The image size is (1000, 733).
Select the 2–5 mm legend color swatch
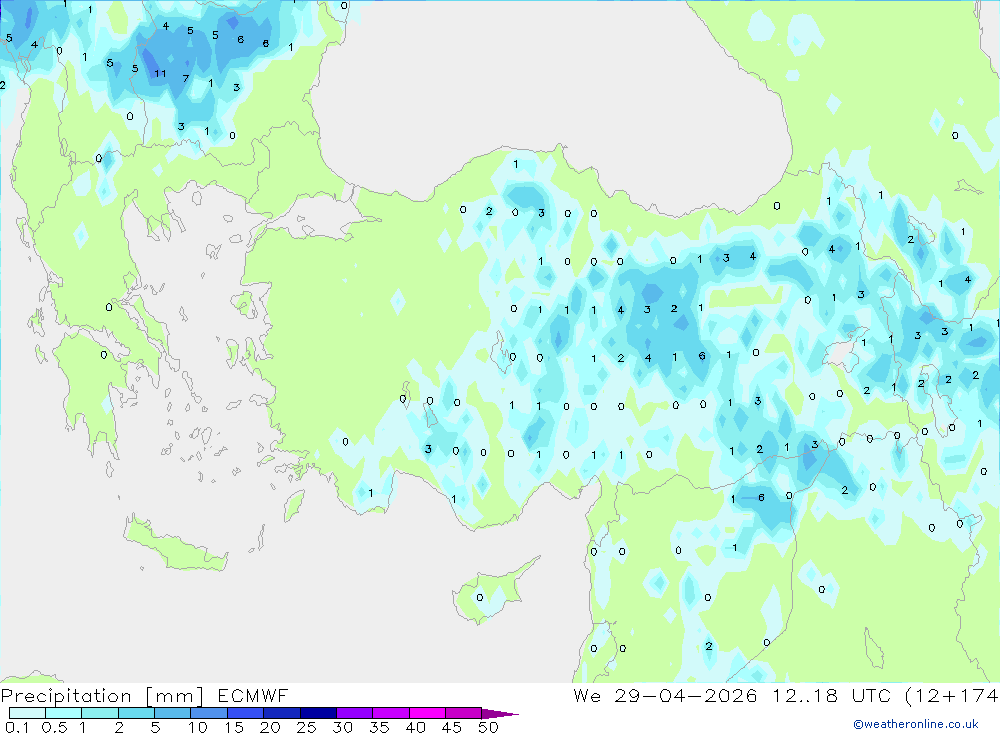pos(136,713)
